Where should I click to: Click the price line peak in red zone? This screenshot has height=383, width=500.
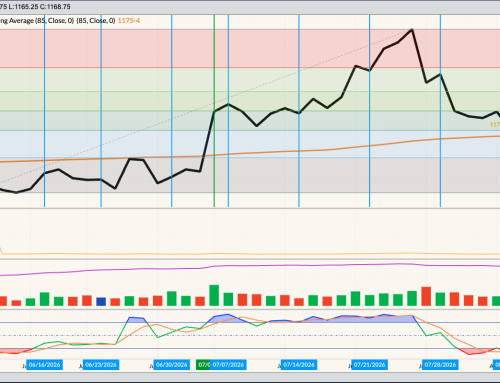tap(412, 30)
